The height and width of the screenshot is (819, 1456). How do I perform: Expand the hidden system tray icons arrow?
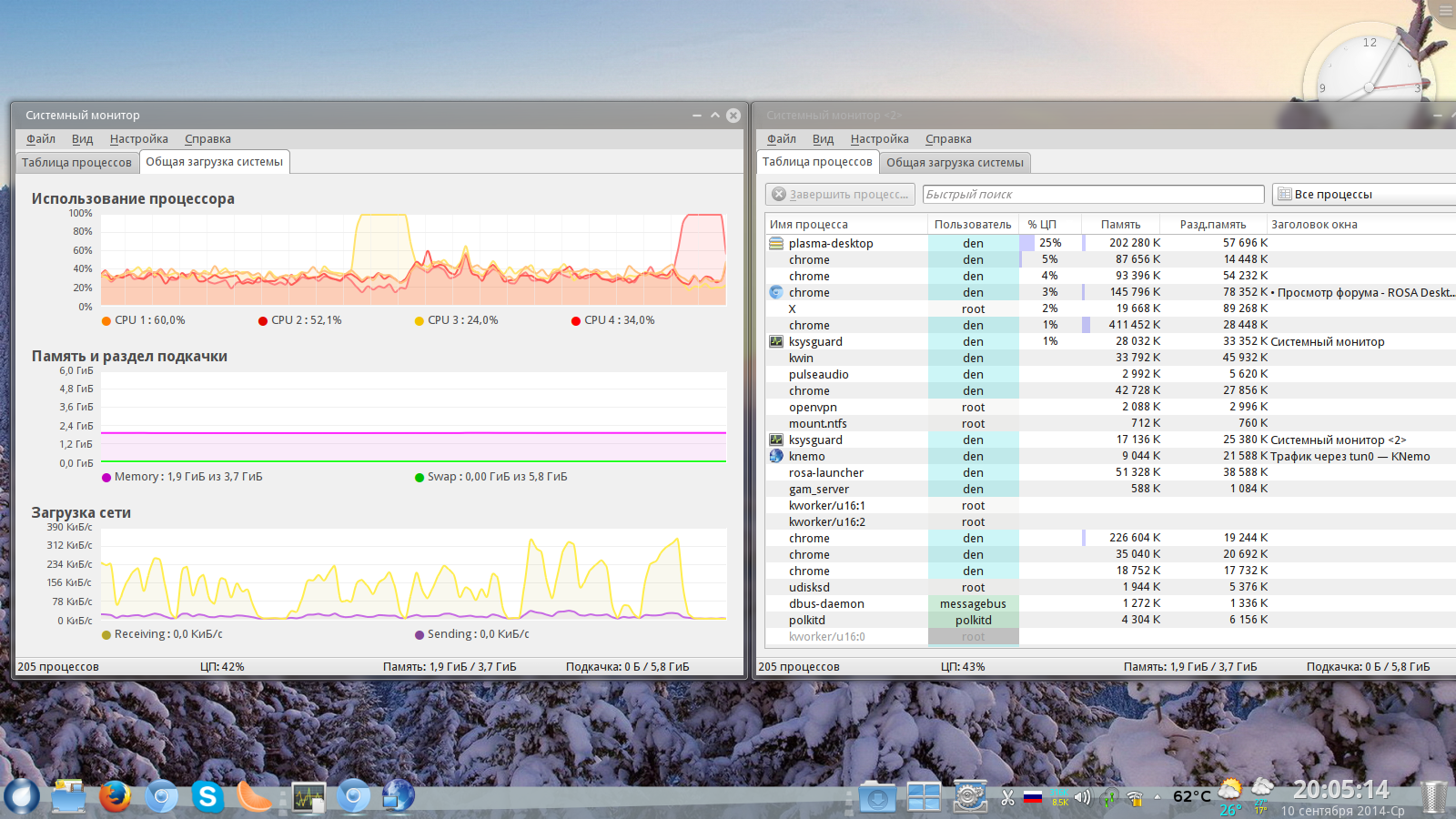click(x=1158, y=797)
